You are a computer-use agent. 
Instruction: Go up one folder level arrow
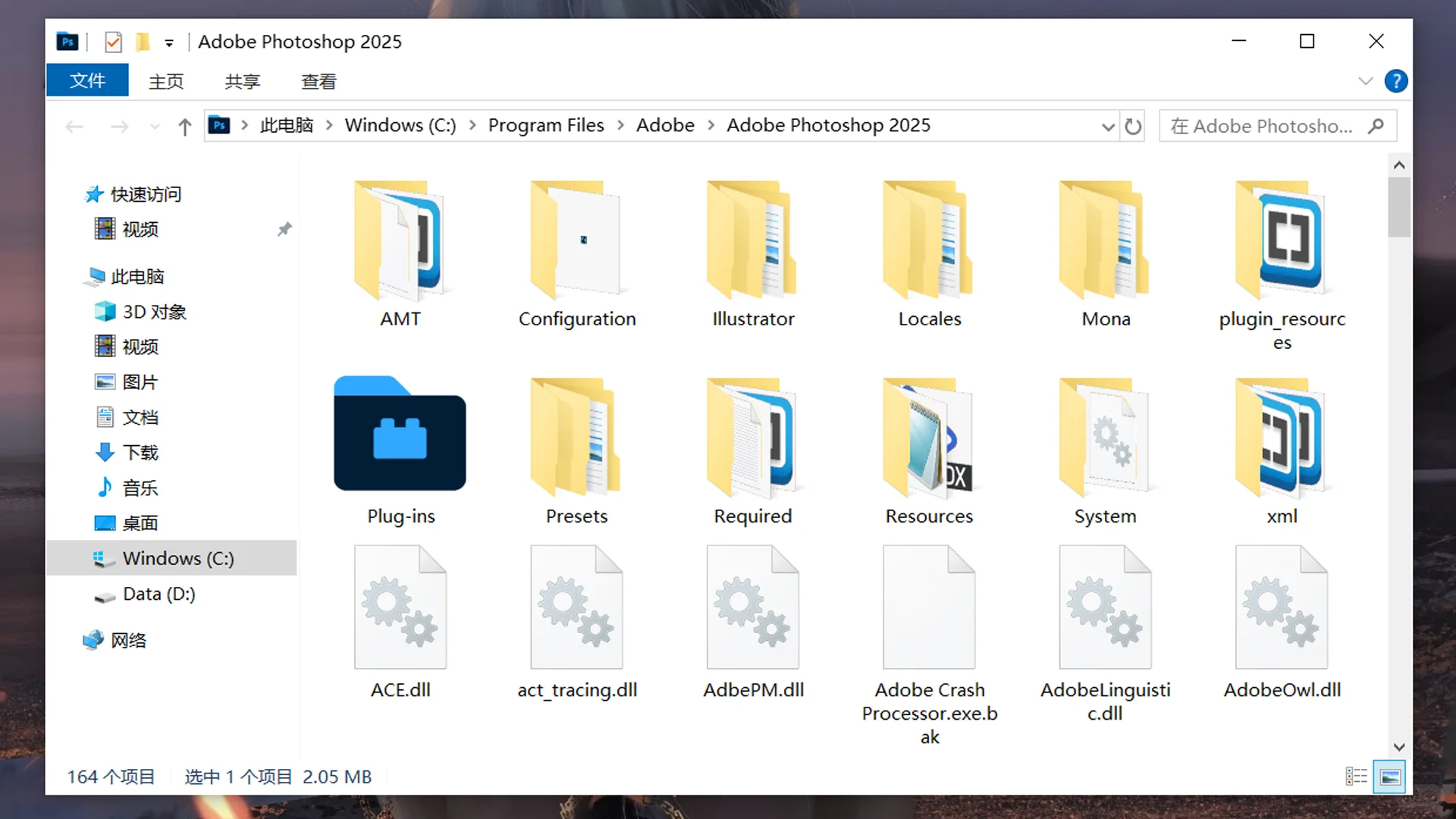(x=184, y=127)
